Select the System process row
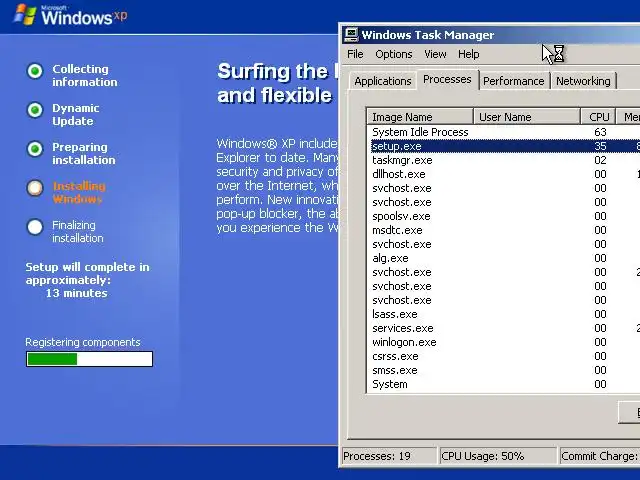Viewport: 640px width, 480px height. (504, 384)
